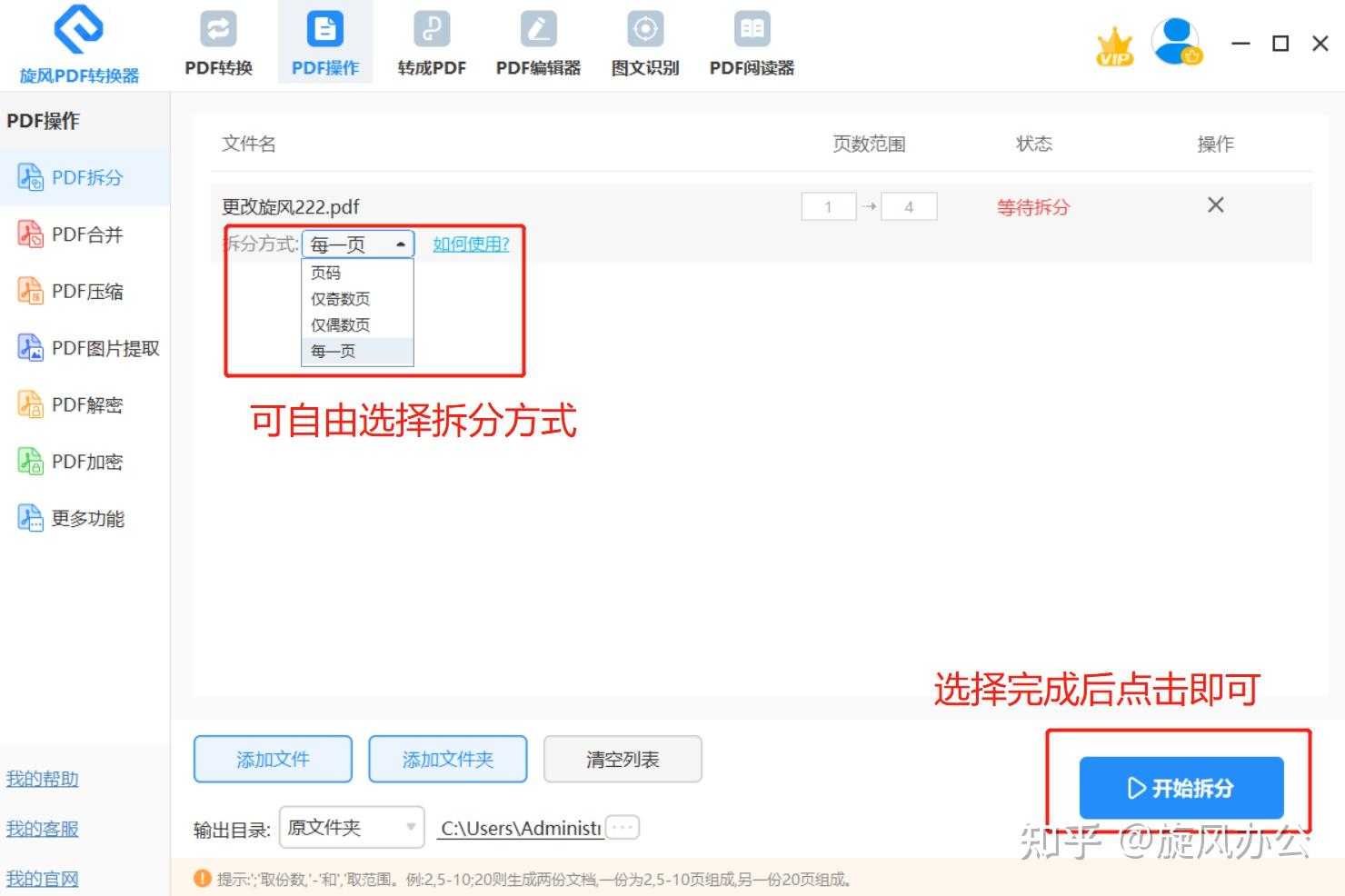The height and width of the screenshot is (896, 1345).
Task: Click the end page field showing 4
Action: click(x=909, y=207)
